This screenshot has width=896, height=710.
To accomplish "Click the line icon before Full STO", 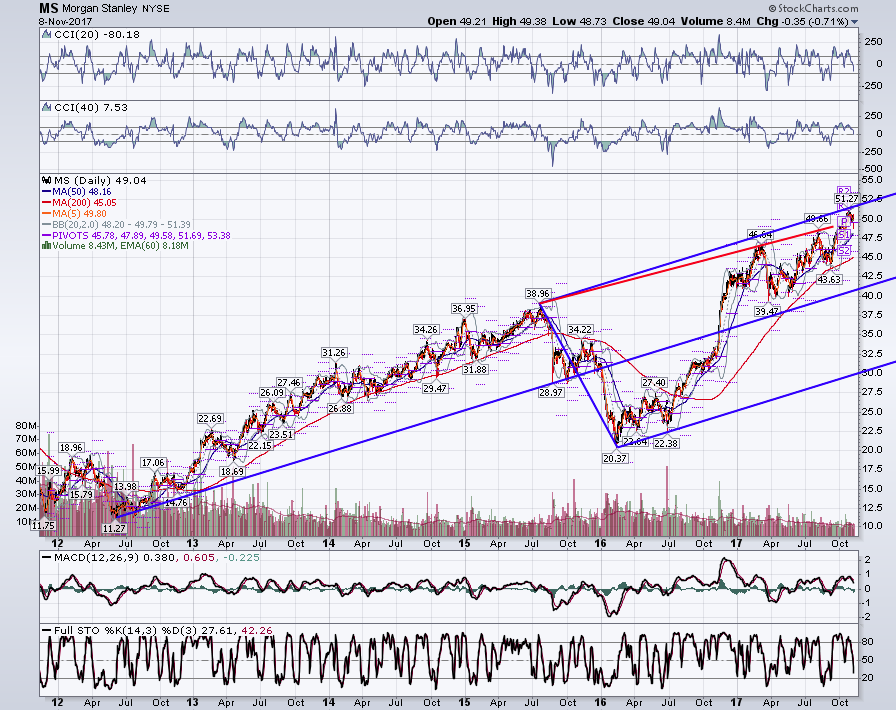I will (x=47, y=631).
